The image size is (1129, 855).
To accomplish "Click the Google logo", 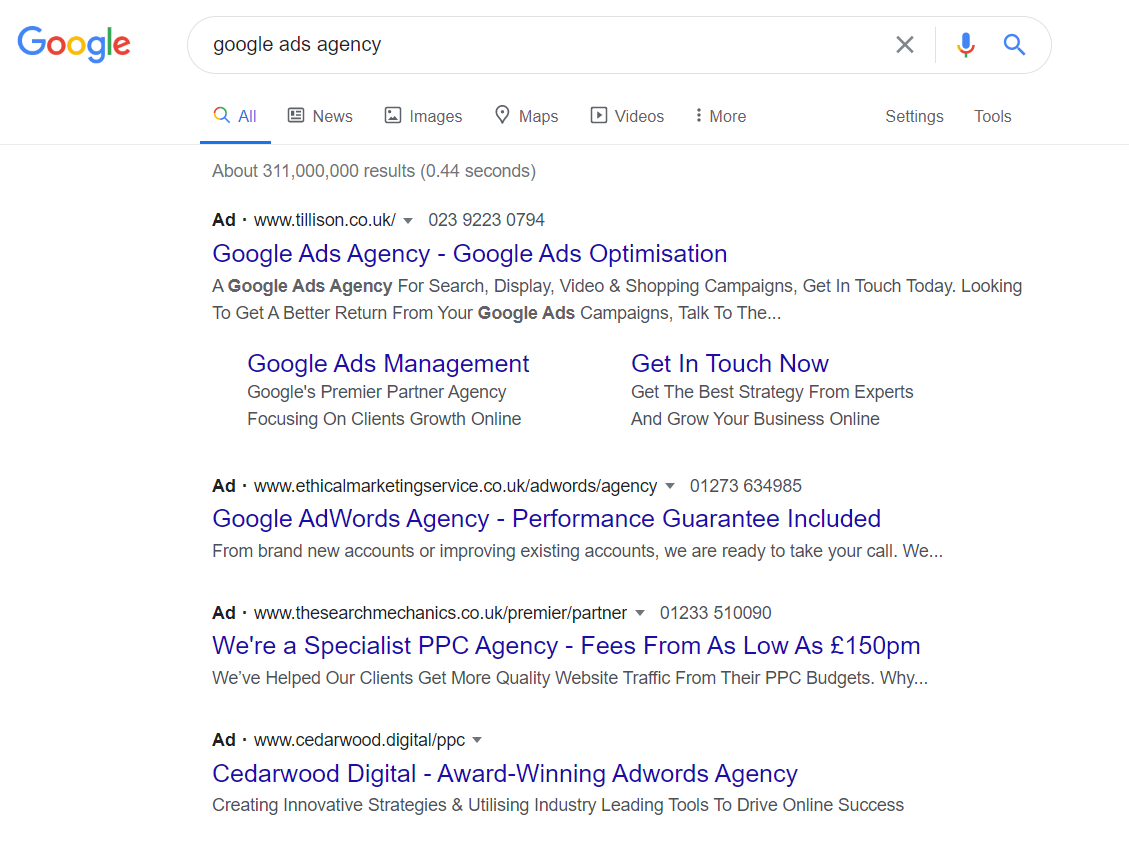I will 74,45.
